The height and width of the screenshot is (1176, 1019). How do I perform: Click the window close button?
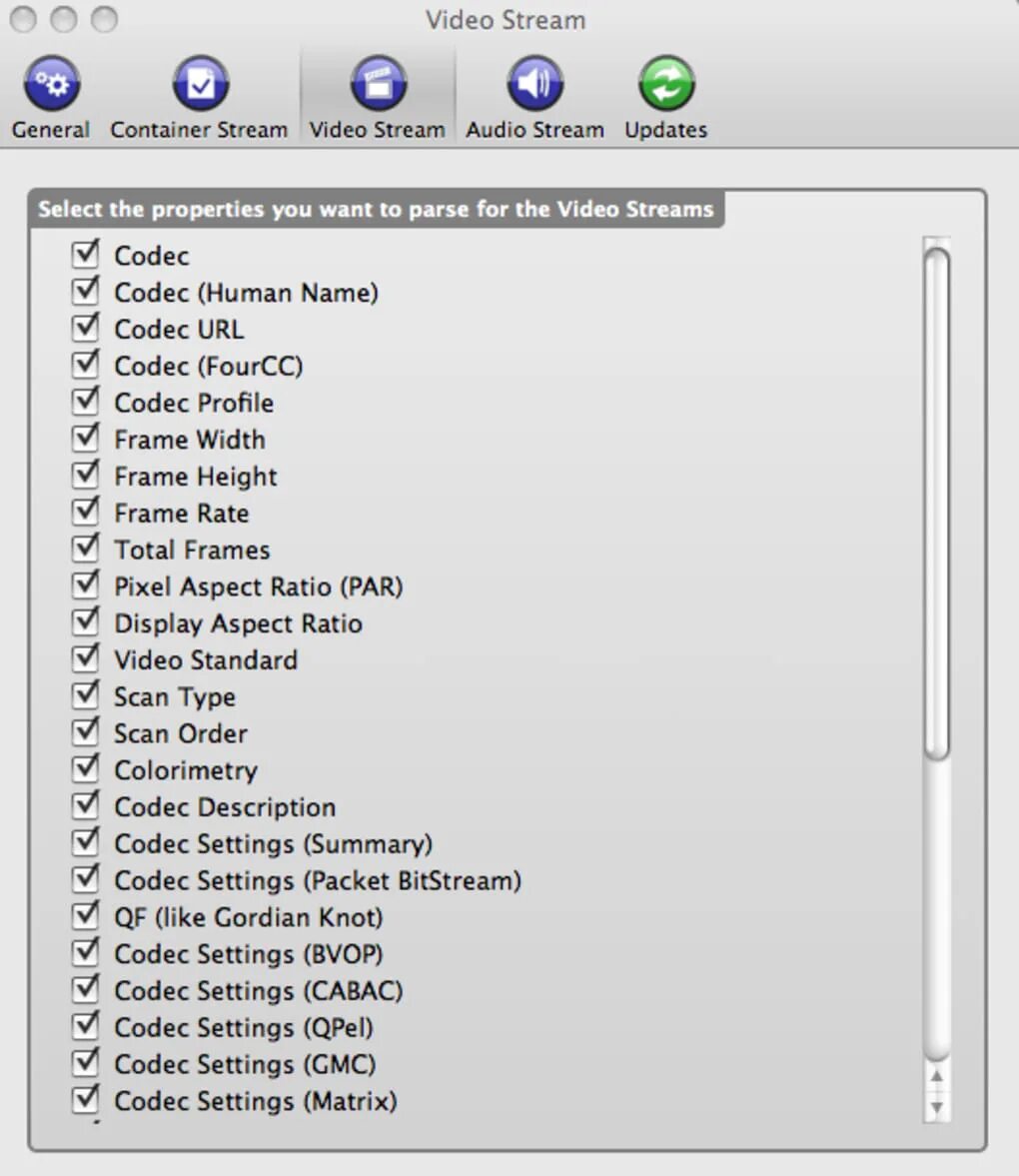pyautogui.click(x=23, y=20)
